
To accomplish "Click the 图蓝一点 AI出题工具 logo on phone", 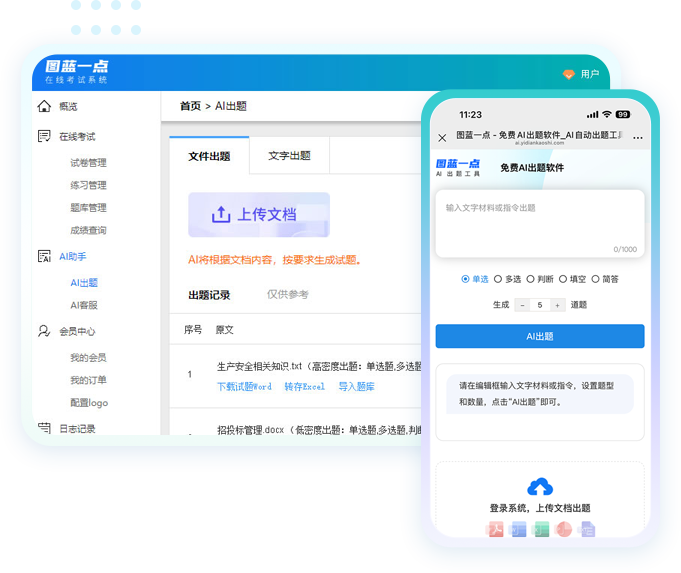I will [x=458, y=167].
